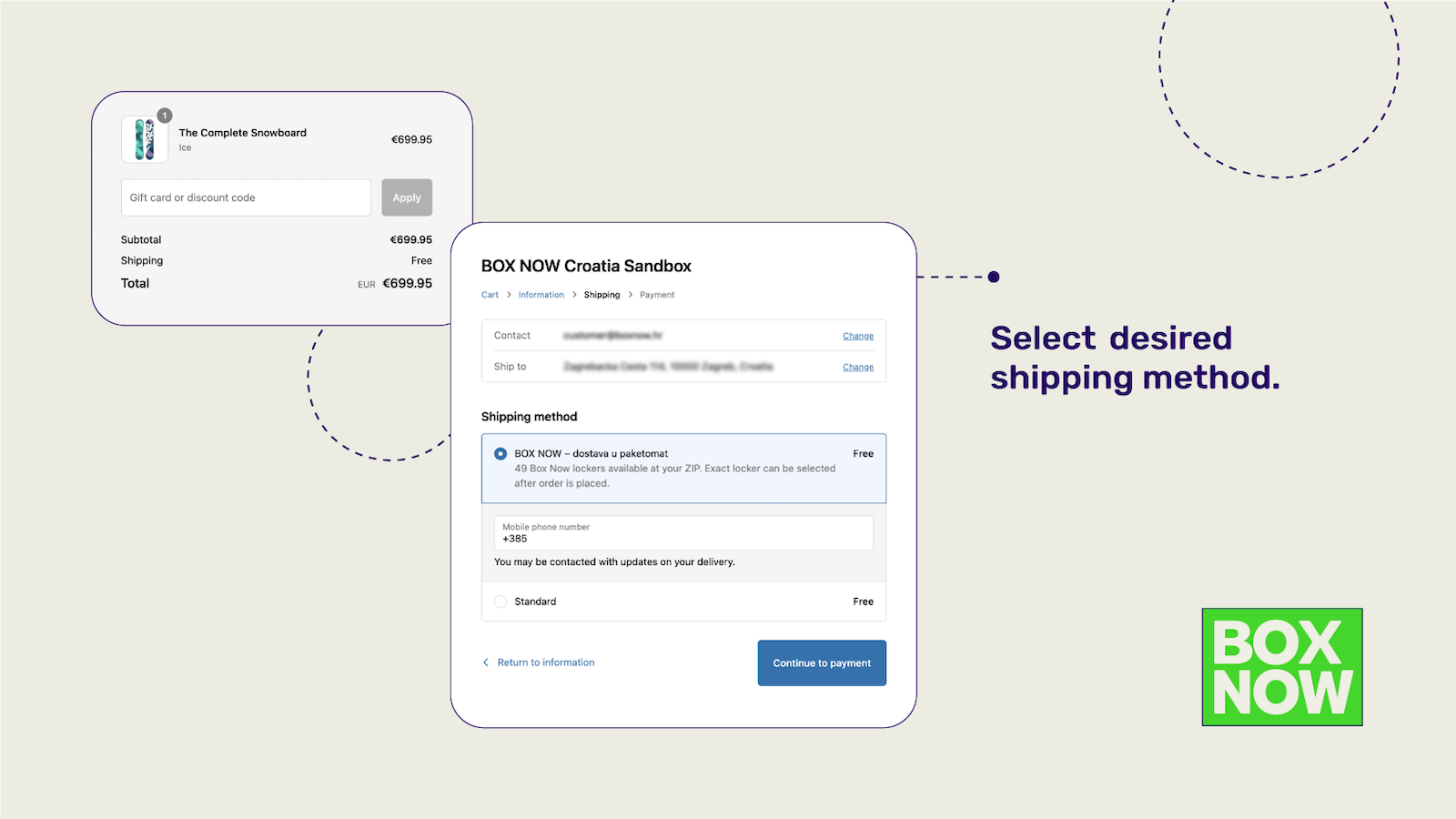Click the Apply button for discount codes

tap(407, 197)
